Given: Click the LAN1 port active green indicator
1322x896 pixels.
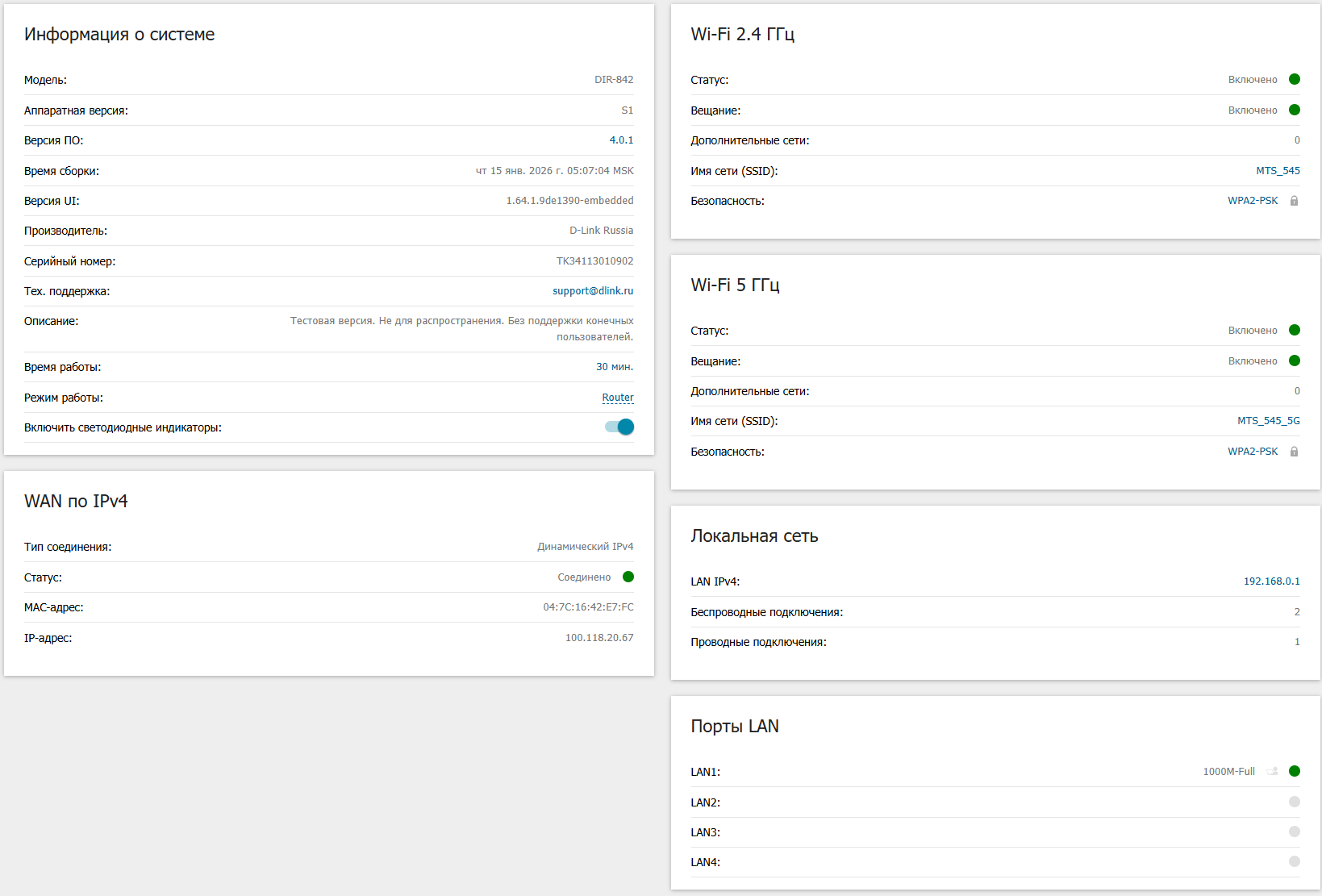Looking at the screenshot, I should click(x=1294, y=771).
